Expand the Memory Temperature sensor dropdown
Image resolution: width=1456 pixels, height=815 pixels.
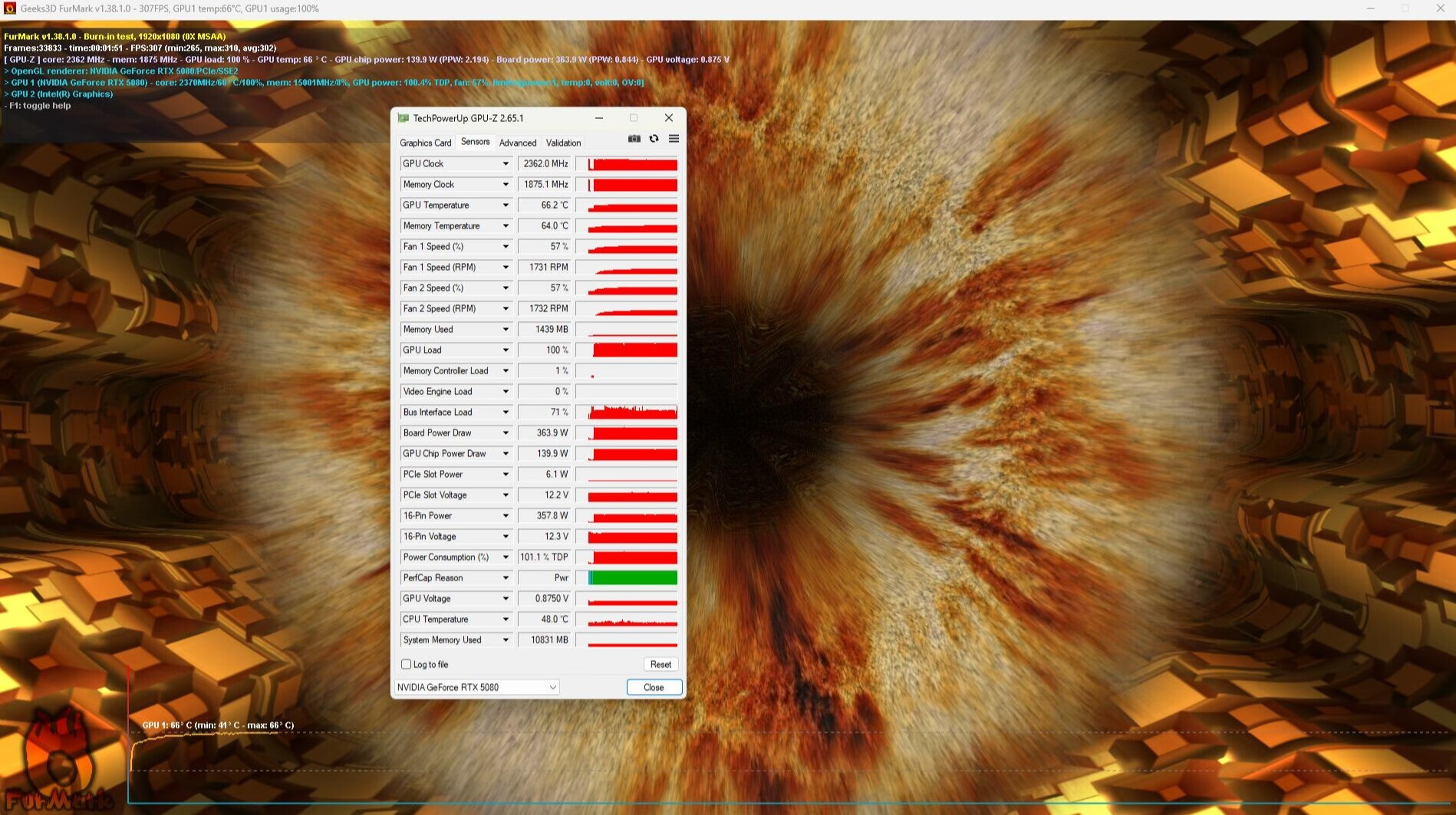(x=506, y=225)
